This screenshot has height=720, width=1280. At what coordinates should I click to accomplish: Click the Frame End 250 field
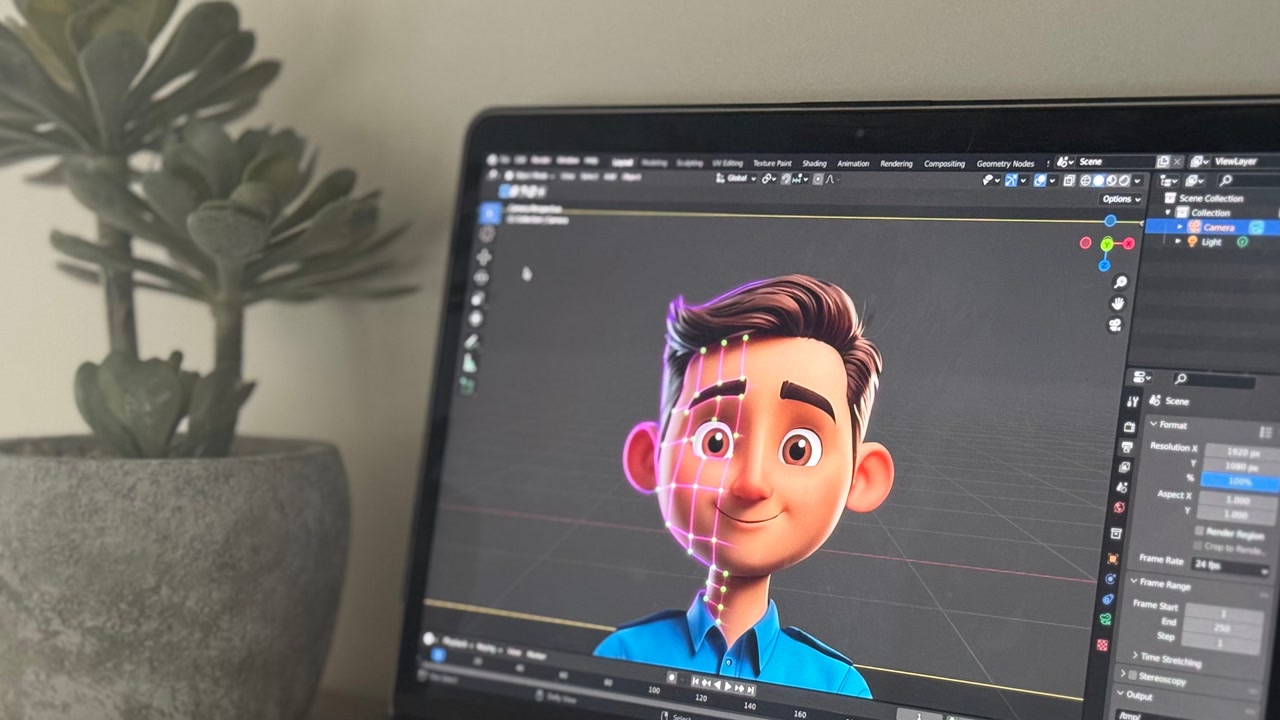tap(1222, 628)
